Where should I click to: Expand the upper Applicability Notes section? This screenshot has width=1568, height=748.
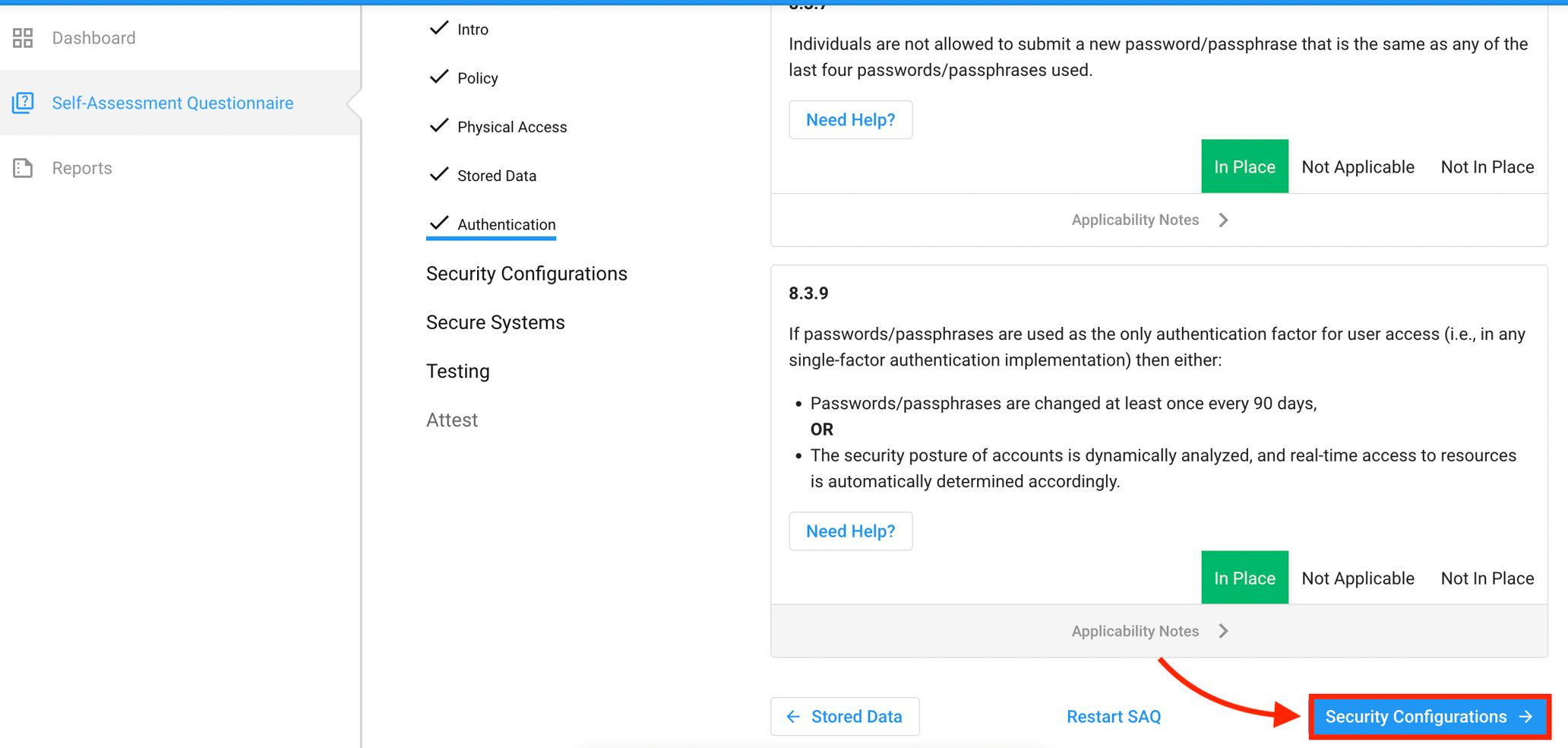coord(1149,220)
